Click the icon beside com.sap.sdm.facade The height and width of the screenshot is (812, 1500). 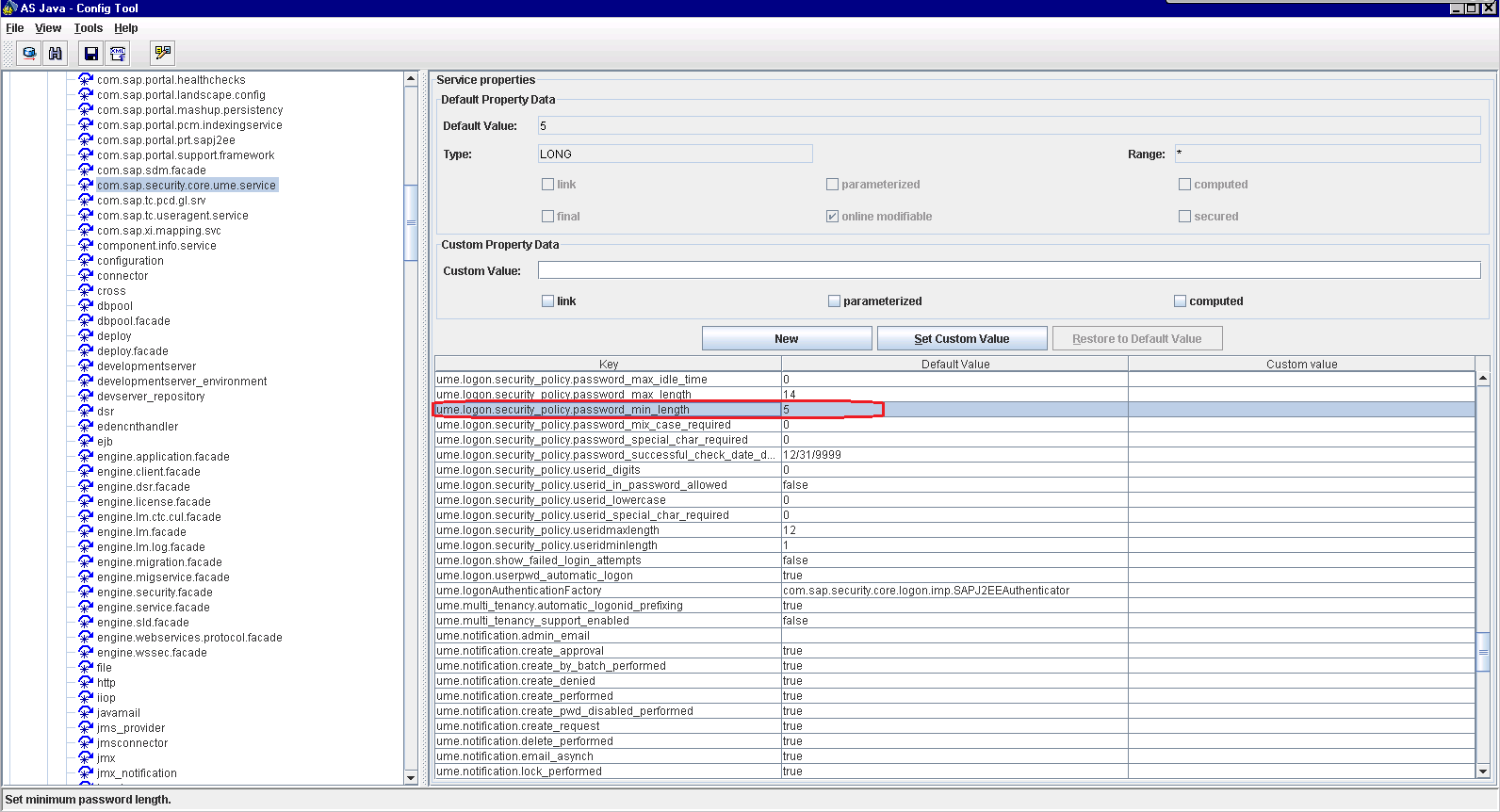(86, 170)
